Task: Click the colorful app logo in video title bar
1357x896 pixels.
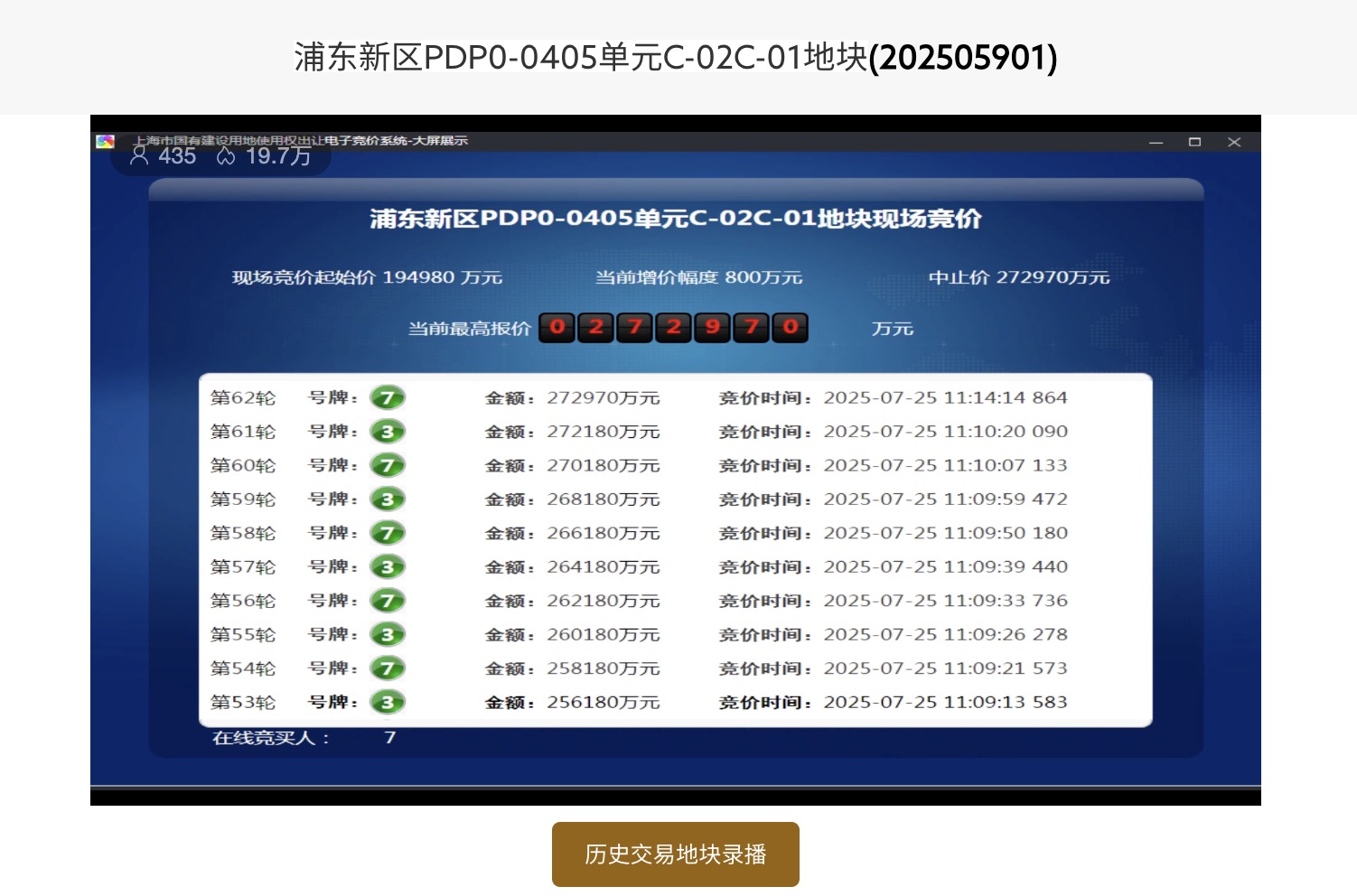Action: (105, 142)
